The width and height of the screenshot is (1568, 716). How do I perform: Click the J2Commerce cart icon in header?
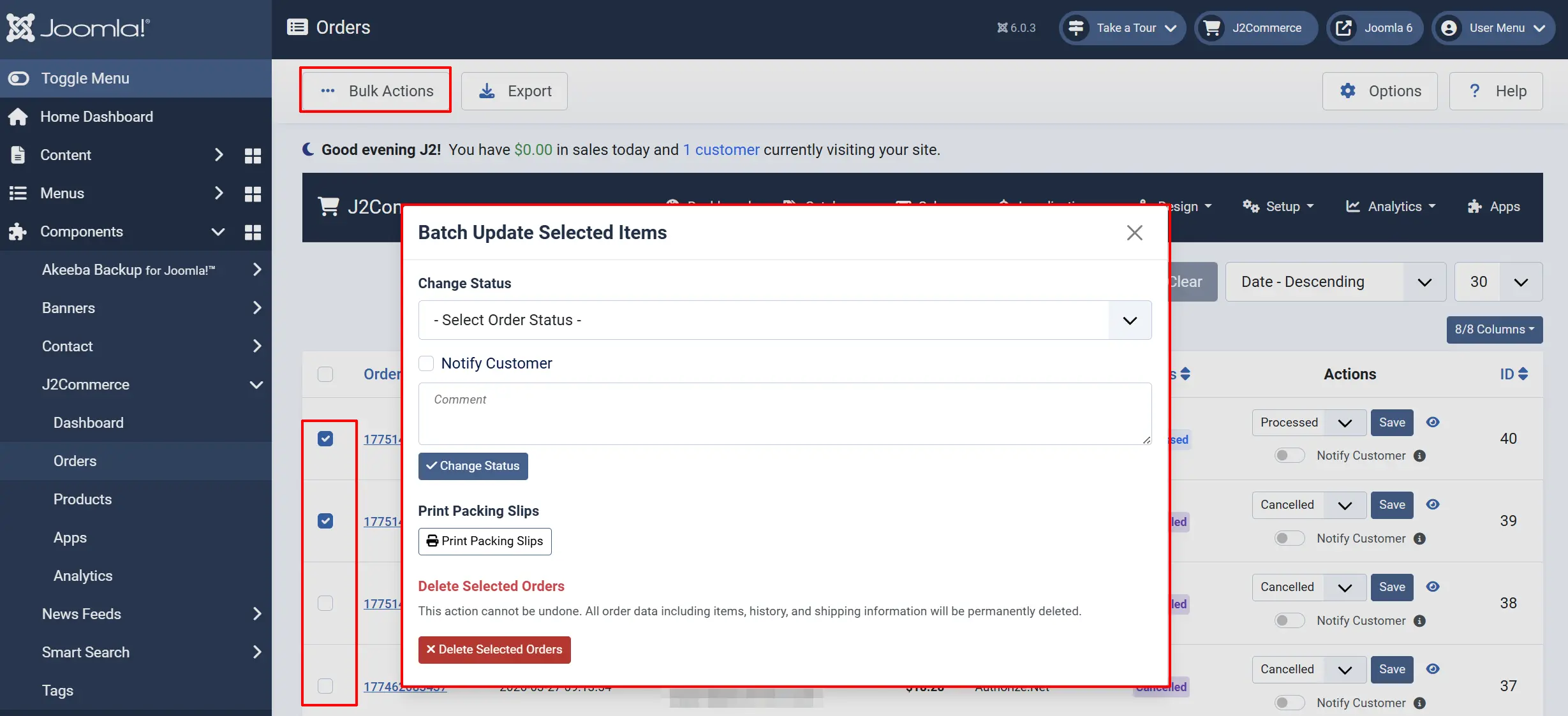[x=1212, y=28]
